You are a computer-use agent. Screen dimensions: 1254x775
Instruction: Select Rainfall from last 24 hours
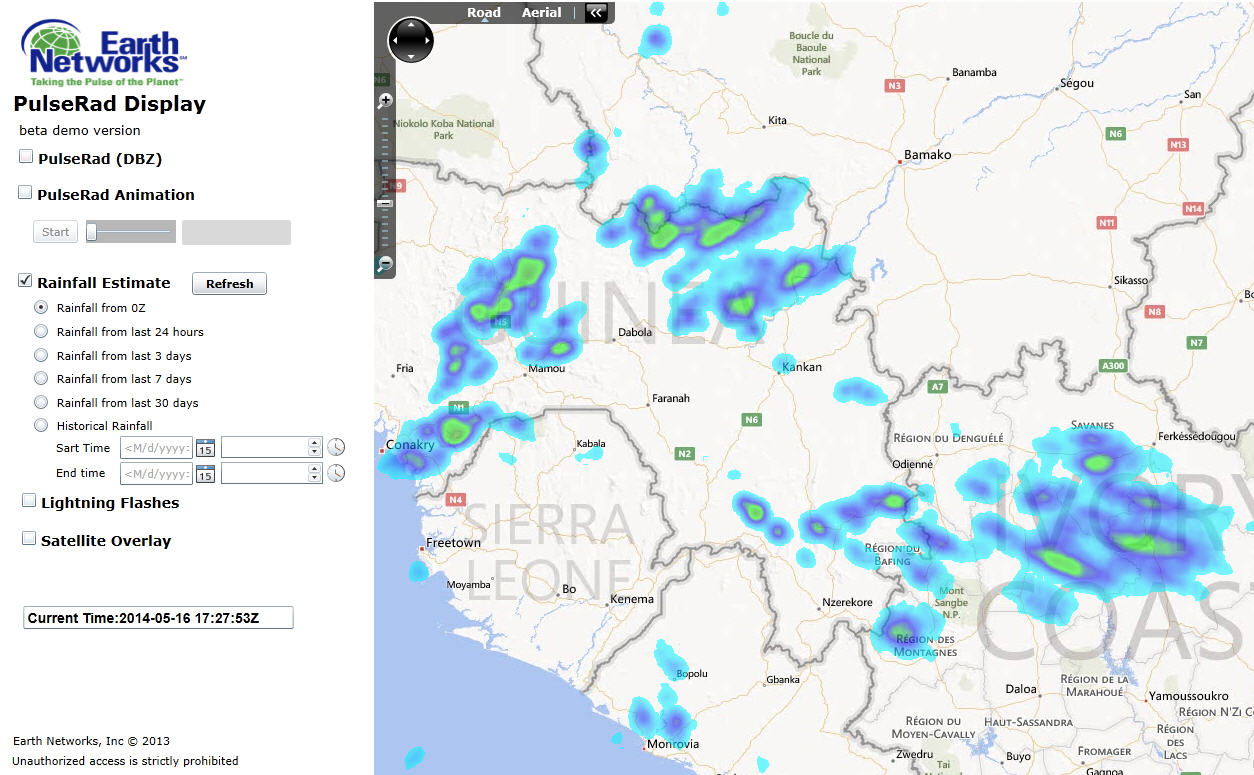pos(41,331)
